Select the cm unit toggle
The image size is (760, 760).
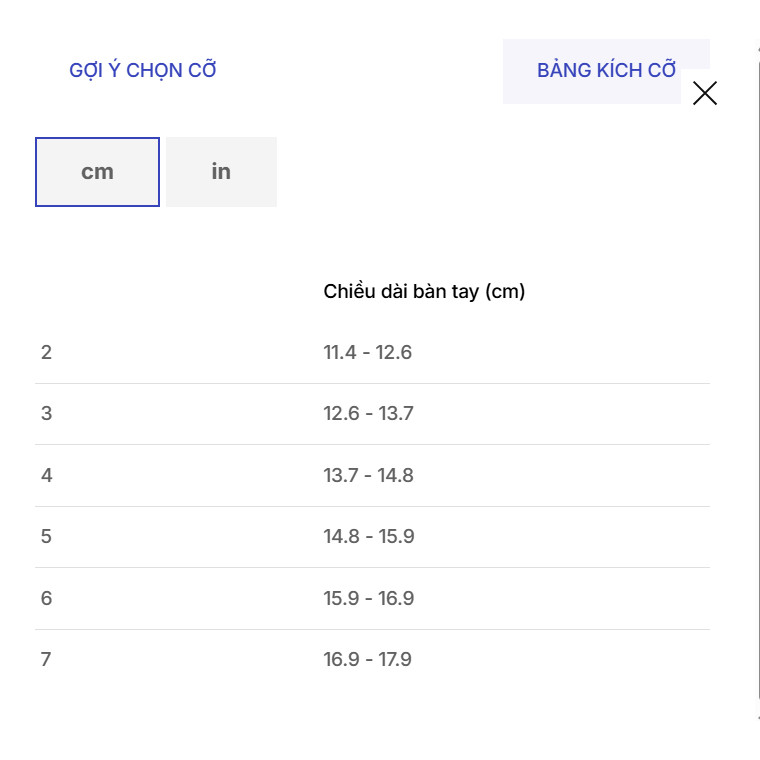tap(97, 172)
